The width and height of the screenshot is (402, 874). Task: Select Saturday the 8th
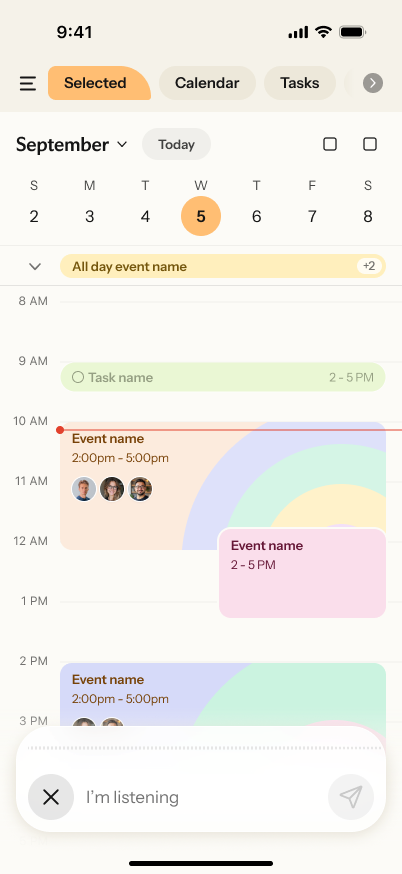coord(368,216)
